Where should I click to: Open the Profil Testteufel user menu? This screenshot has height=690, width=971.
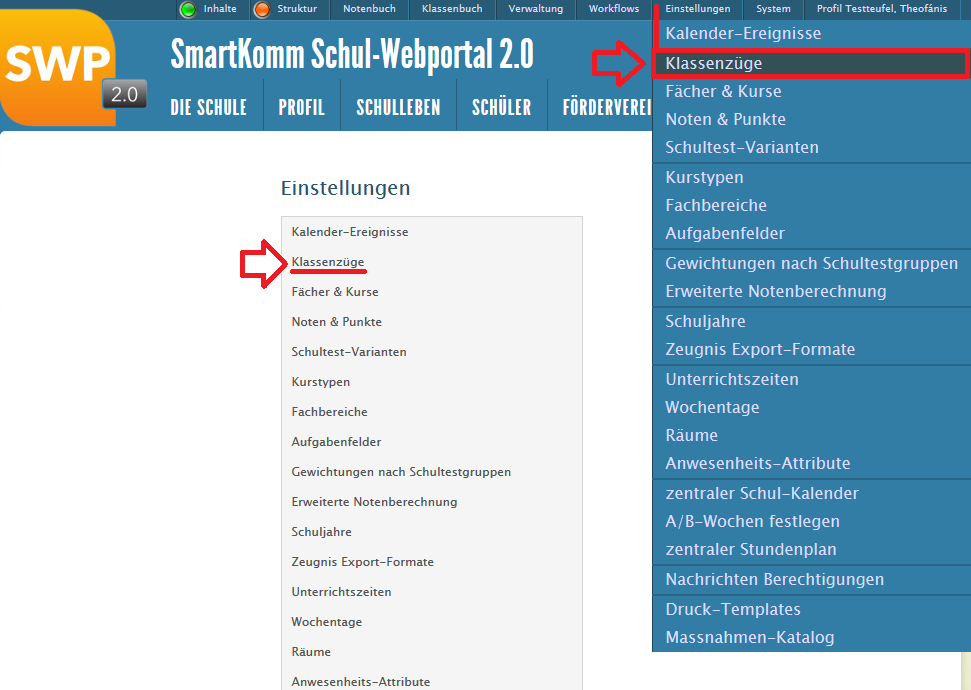[881, 9]
